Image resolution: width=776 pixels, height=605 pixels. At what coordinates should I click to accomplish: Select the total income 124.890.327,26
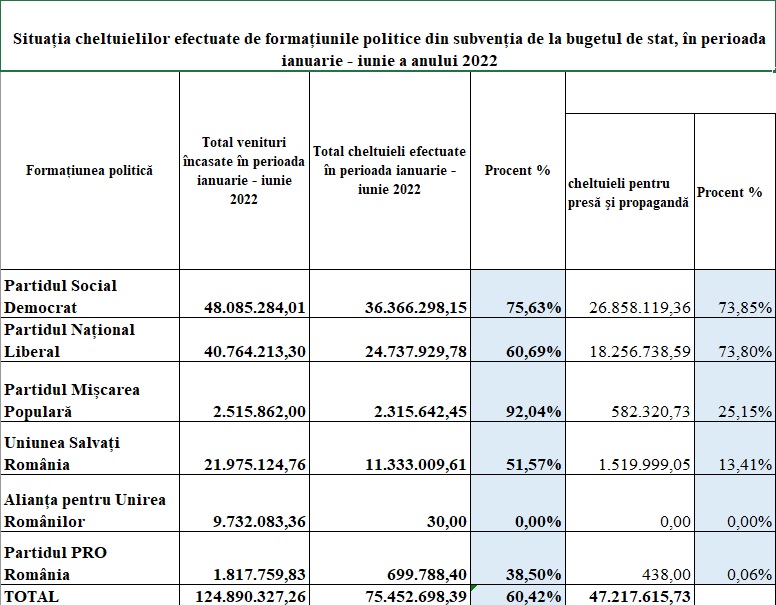tap(244, 596)
